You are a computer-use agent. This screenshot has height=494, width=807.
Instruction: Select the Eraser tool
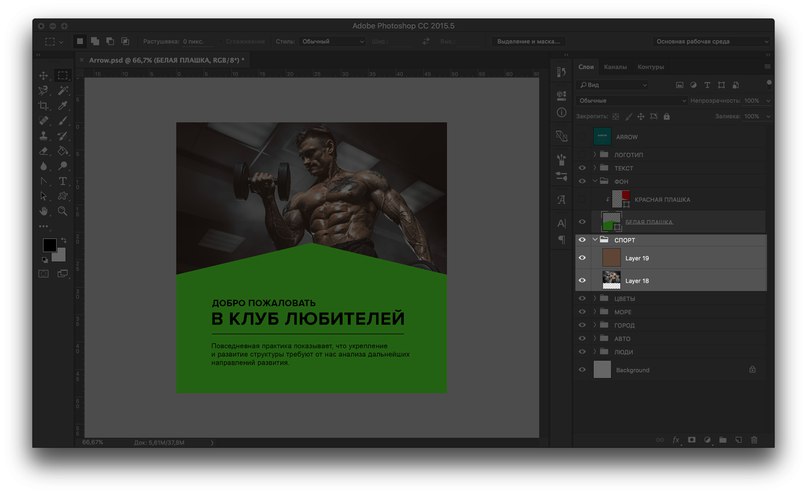tap(44, 151)
